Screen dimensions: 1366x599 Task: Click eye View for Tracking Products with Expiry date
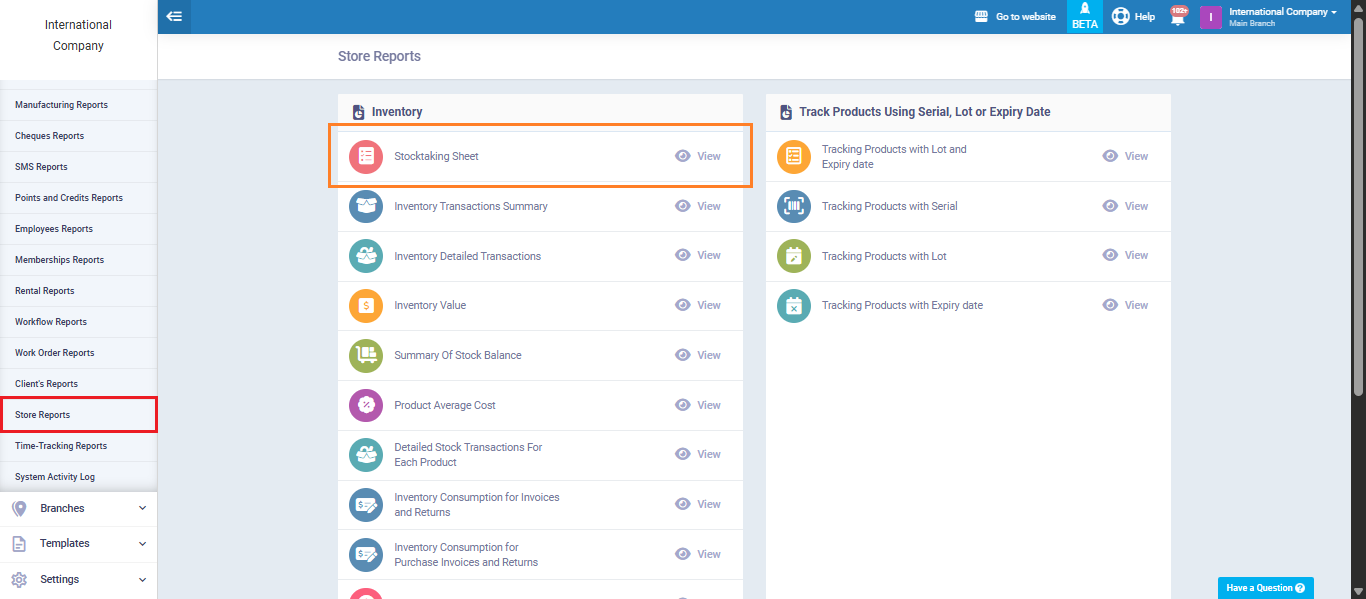pyautogui.click(x=1125, y=305)
